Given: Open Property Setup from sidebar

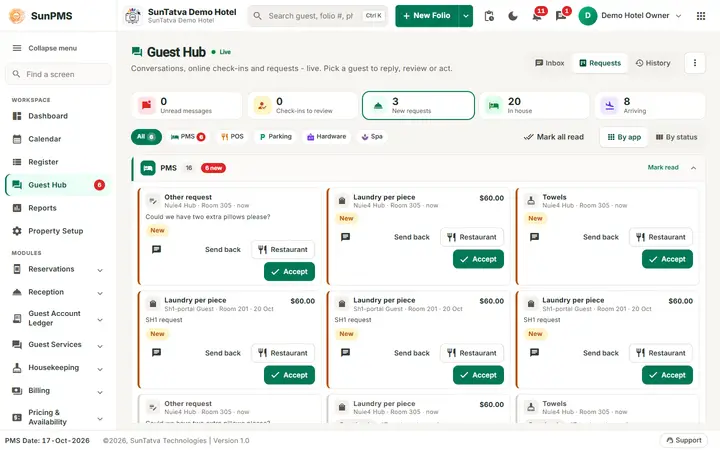Looking at the screenshot, I should [58, 231].
